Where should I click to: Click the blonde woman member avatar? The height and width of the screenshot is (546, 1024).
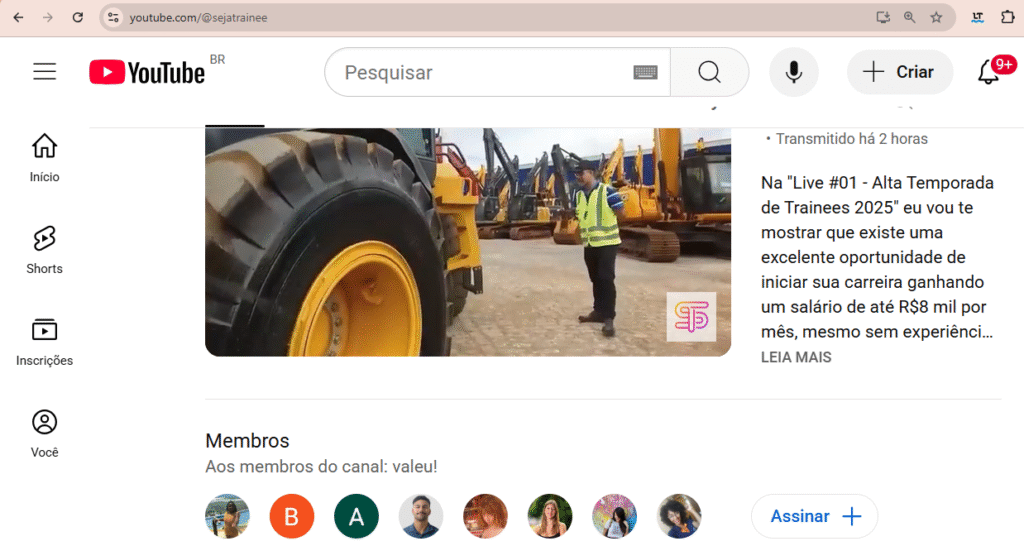tap(550, 516)
